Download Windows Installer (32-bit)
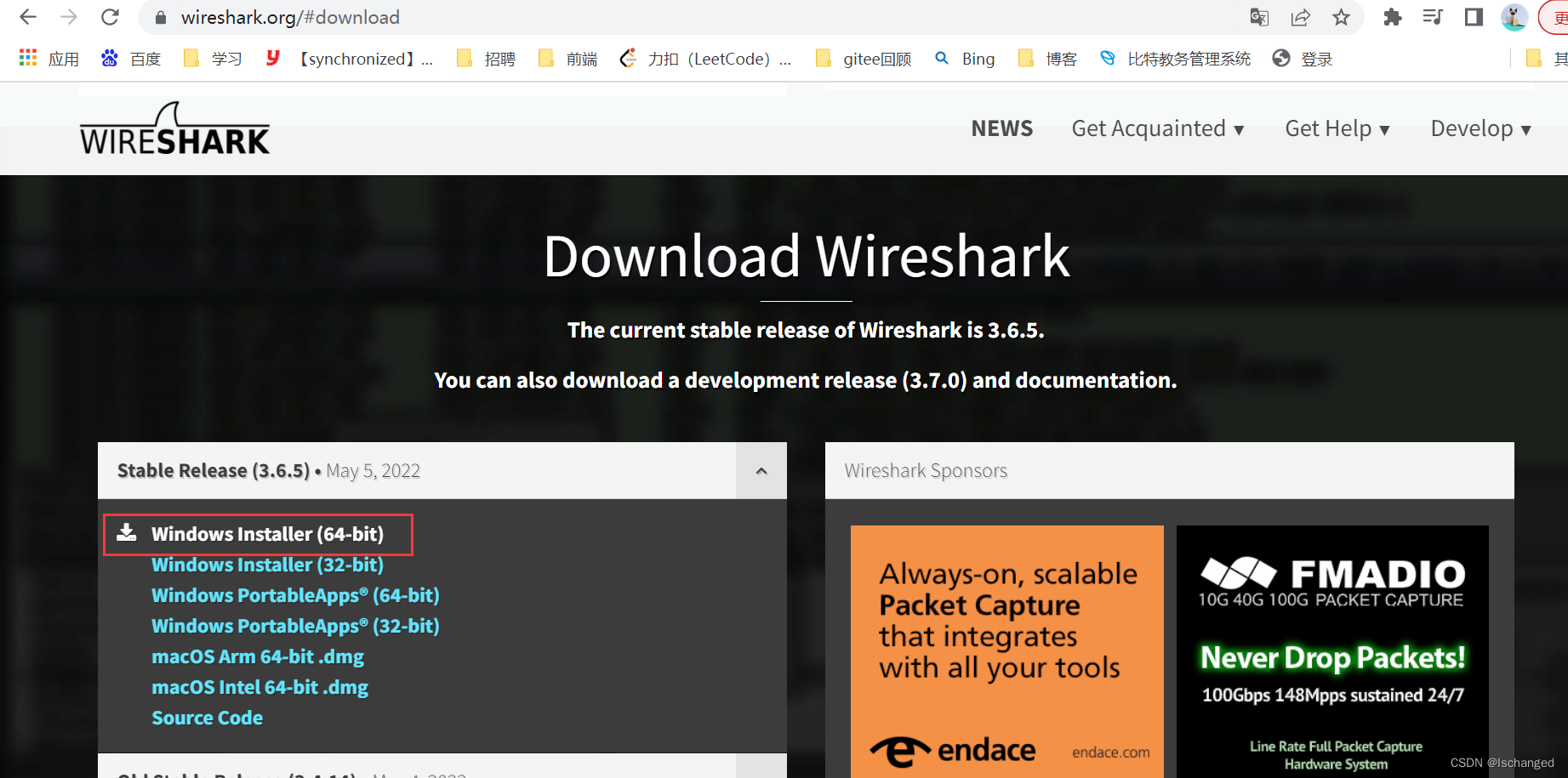This screenshot has height=778, width=1568. coord(267,565)
